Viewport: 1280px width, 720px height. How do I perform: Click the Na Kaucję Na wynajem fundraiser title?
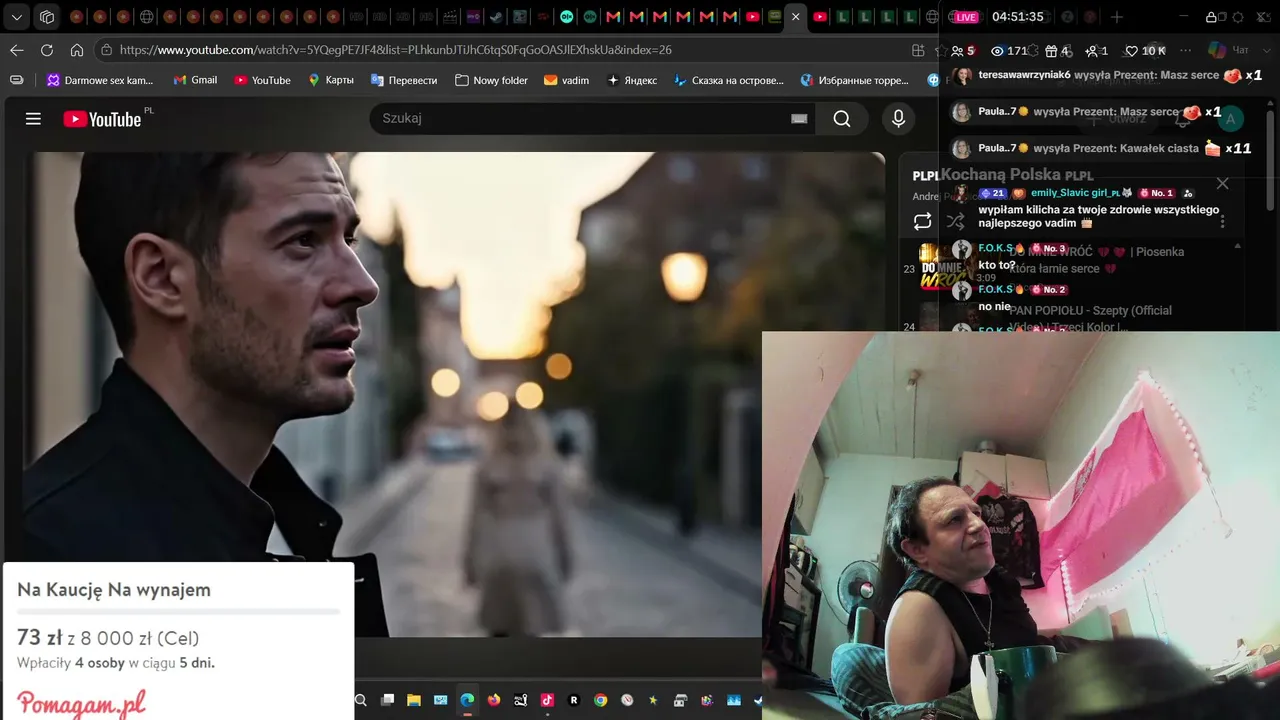[x=114, y=590]
